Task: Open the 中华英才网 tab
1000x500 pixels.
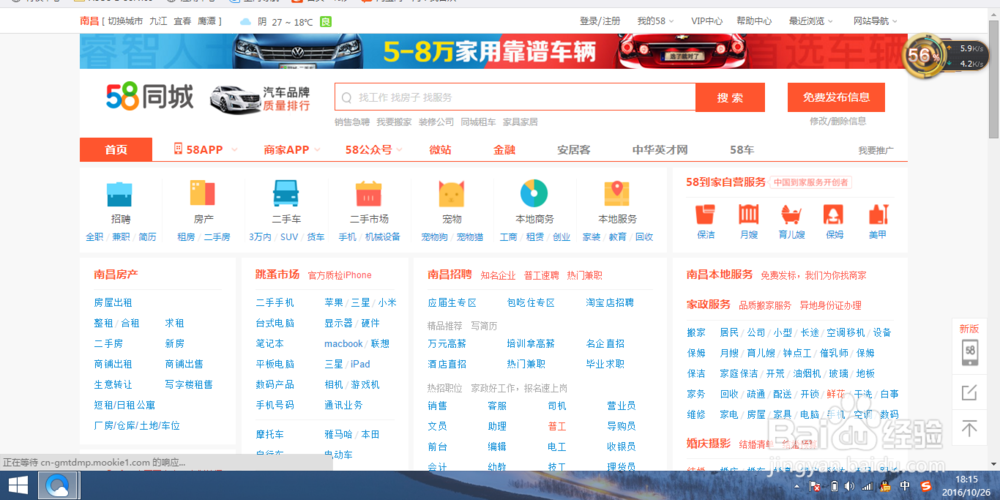Action: point(660,150)
